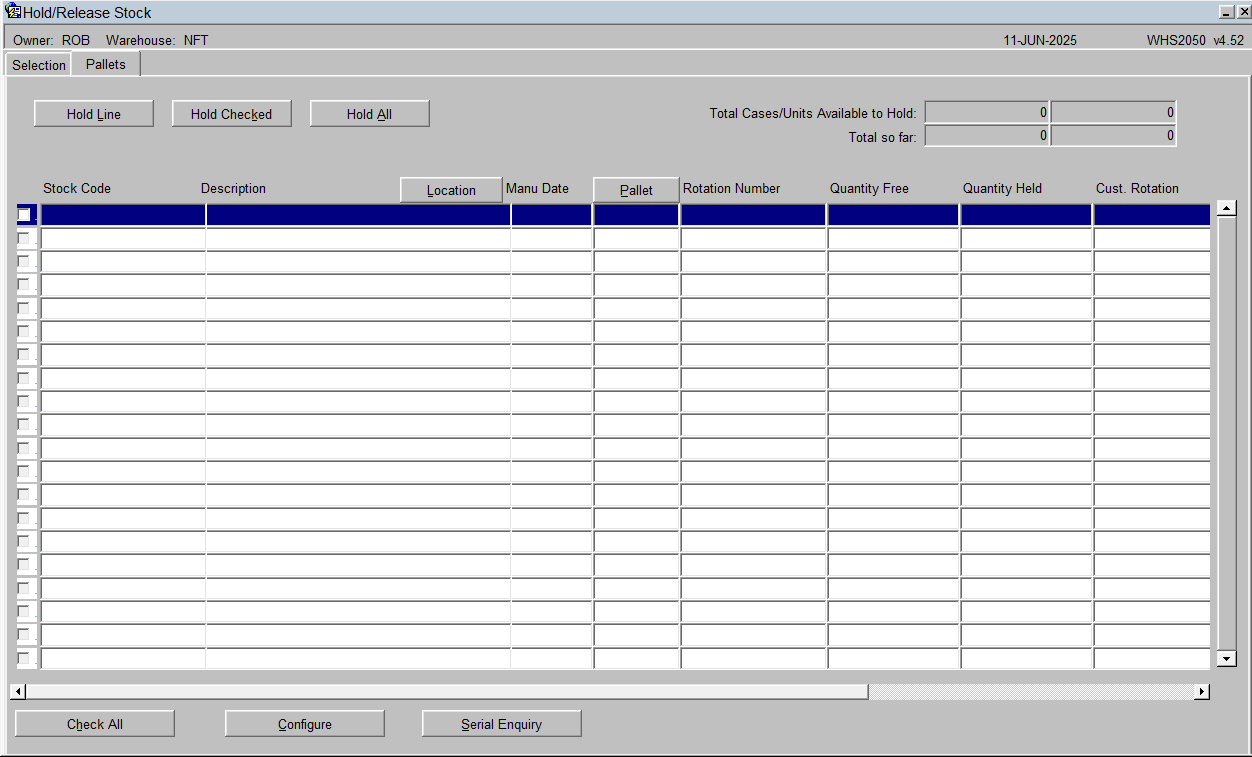Click the vertical scrollbar down arrow
This screenshot has width=1252, height=757.
point(1227,658)
